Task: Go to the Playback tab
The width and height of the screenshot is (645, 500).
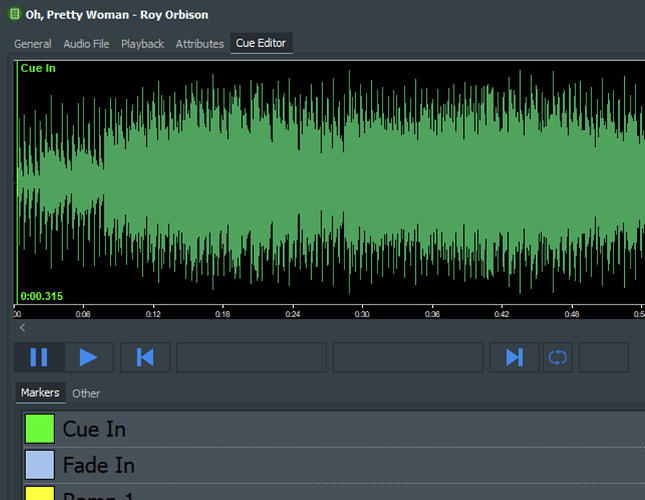Action: click(143, 44)
